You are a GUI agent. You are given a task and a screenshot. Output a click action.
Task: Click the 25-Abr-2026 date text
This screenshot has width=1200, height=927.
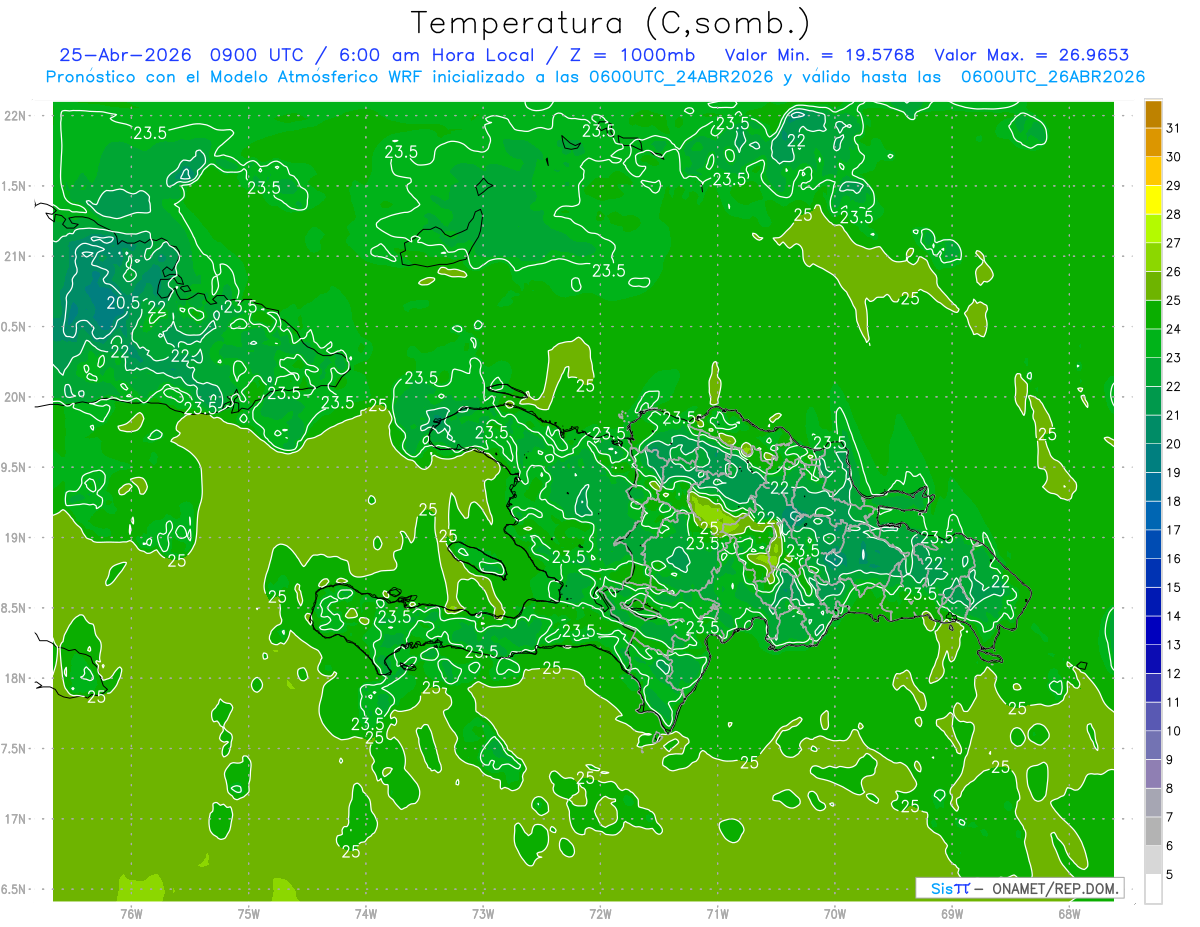point(125,55)
